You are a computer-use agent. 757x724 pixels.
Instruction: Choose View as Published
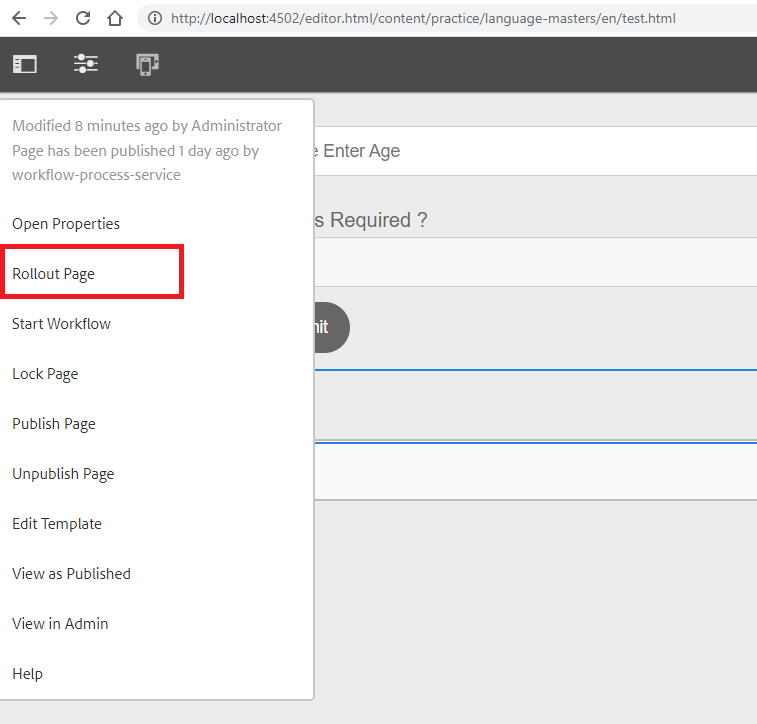tap(71, 574)
